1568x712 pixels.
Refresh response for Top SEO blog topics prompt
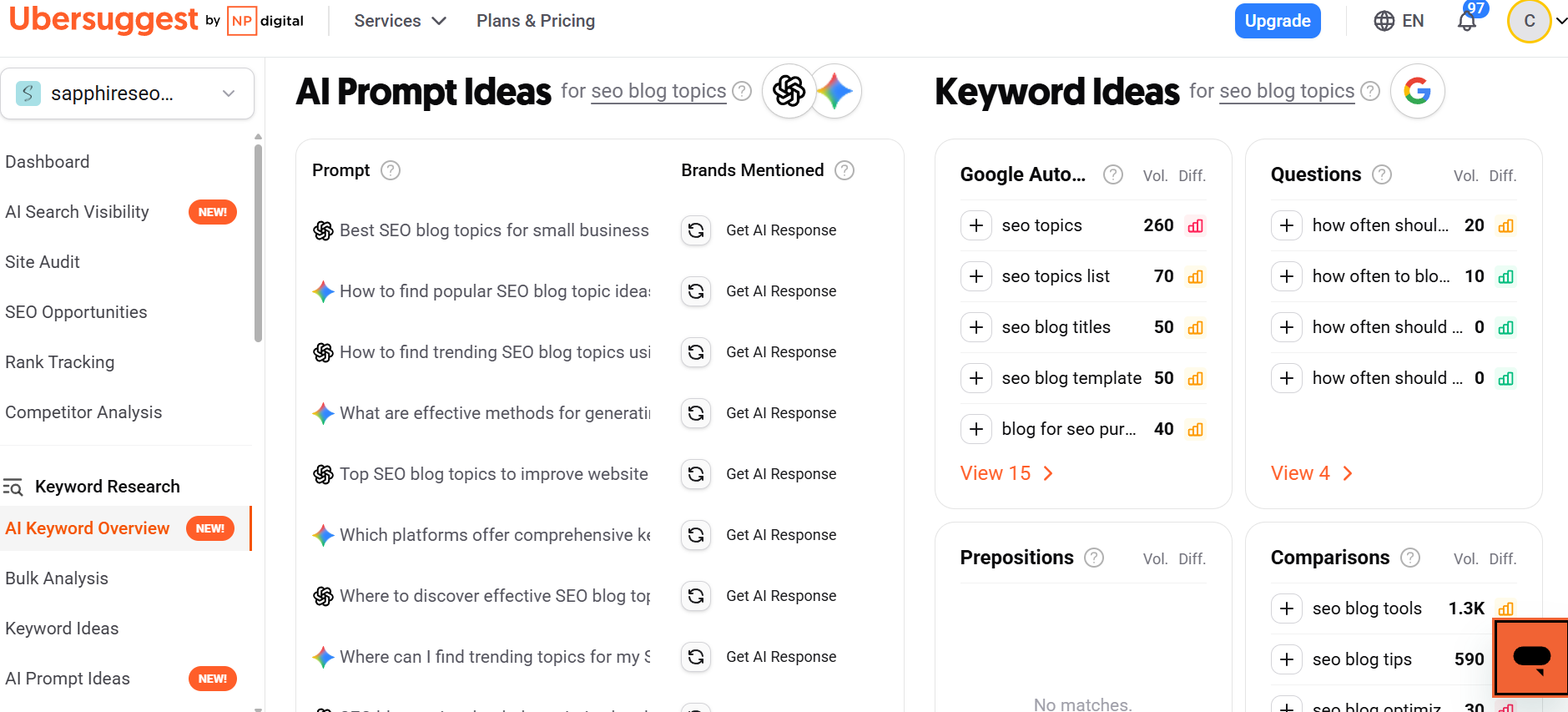tap(696, 474)
